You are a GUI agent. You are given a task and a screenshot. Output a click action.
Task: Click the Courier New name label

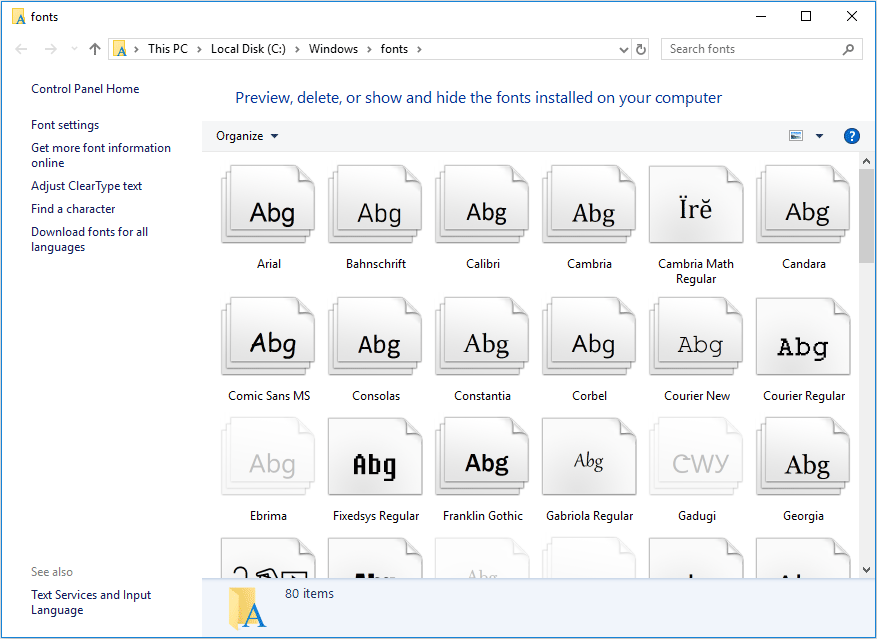(697, 396)
